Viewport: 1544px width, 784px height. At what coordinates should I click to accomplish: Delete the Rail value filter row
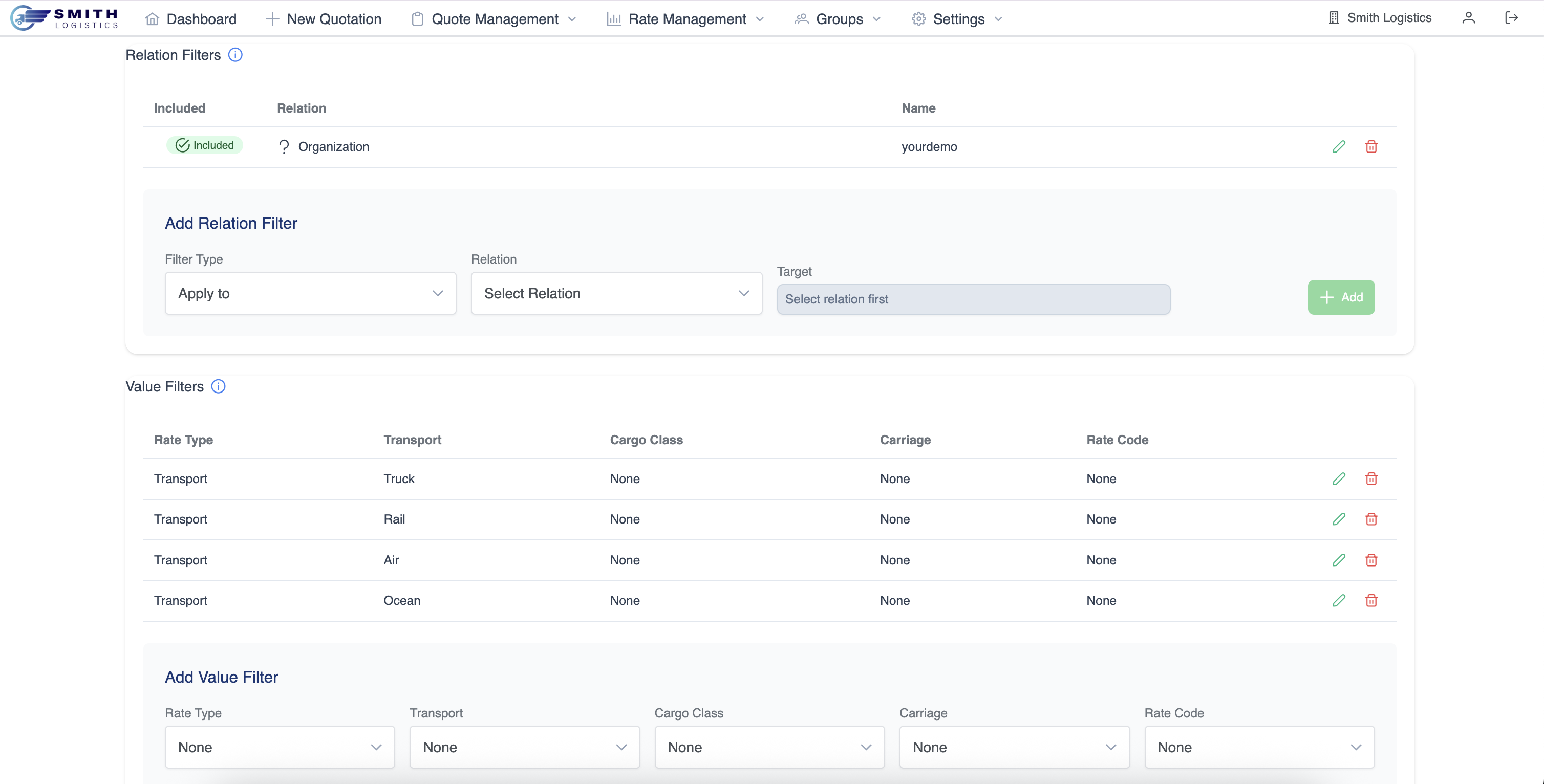point(1371,519)
